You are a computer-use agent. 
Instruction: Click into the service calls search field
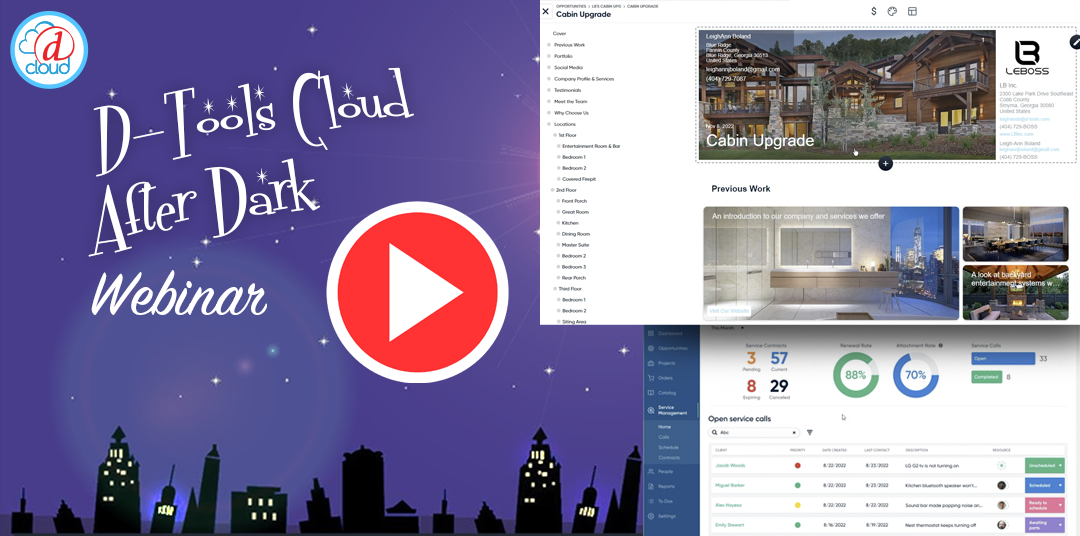pyautogui.click(x=754, y=433)
